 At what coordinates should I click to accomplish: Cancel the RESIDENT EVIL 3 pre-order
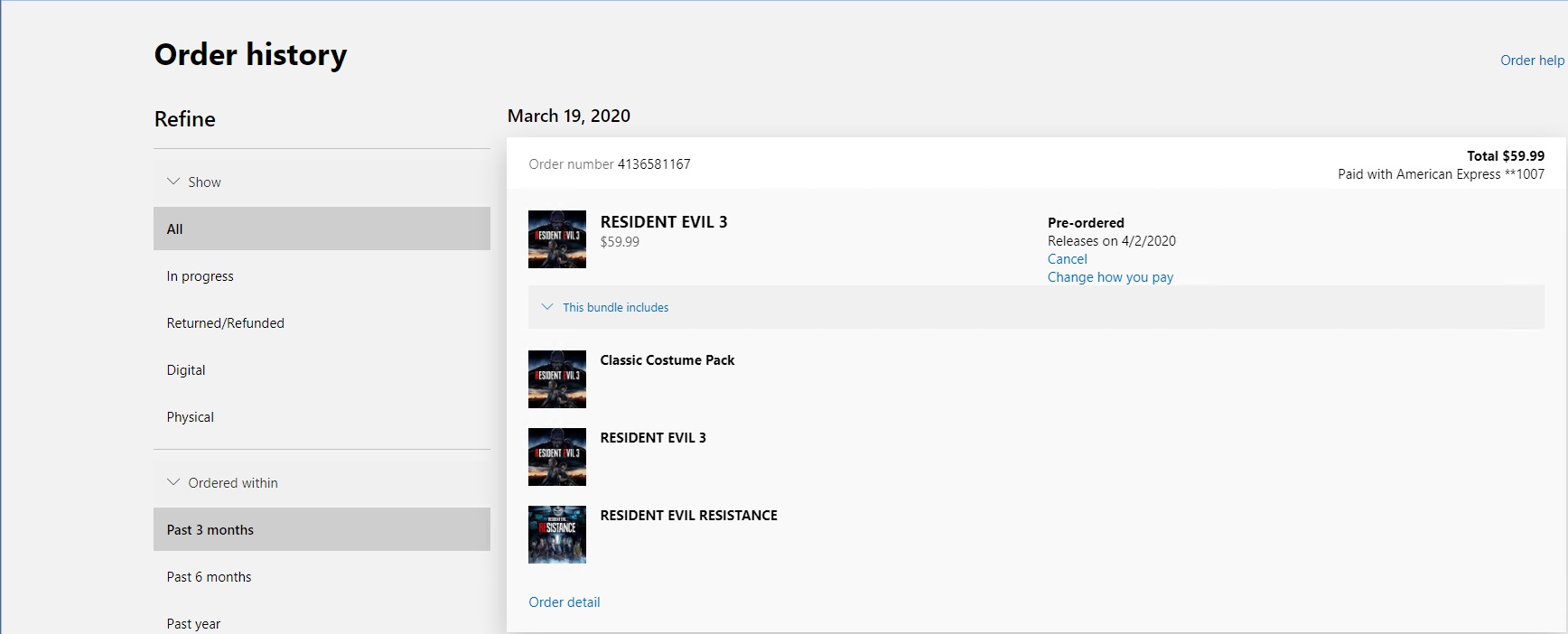(x=1067, y=259)
